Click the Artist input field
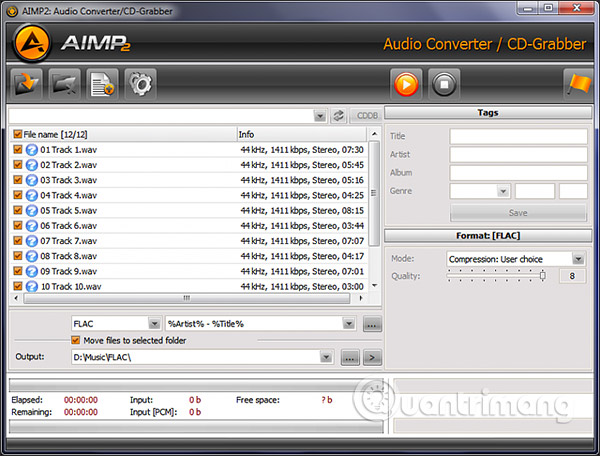This screenshot has width=600, height=456. (518, 155)
